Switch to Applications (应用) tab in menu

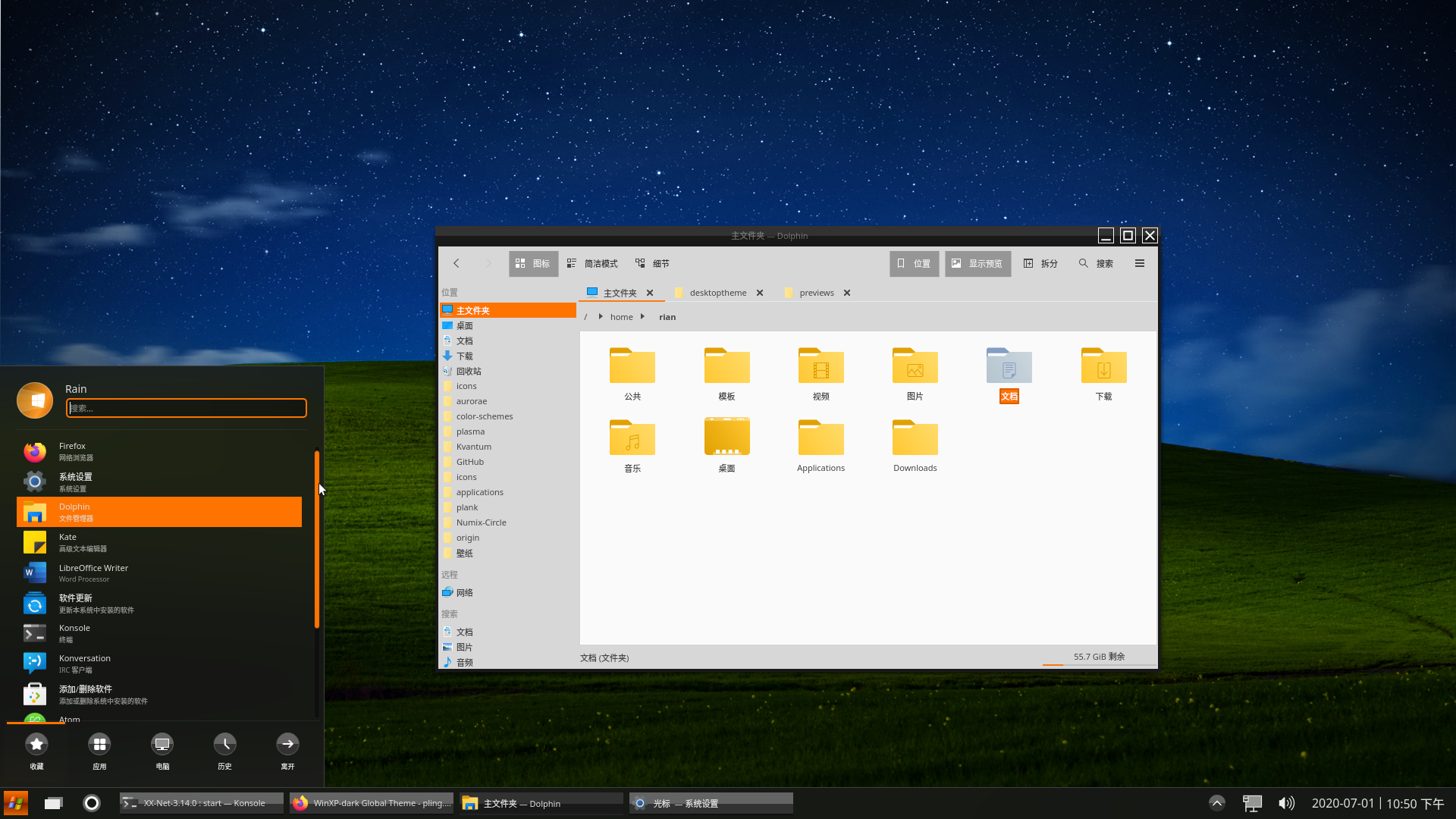(99, 751)
